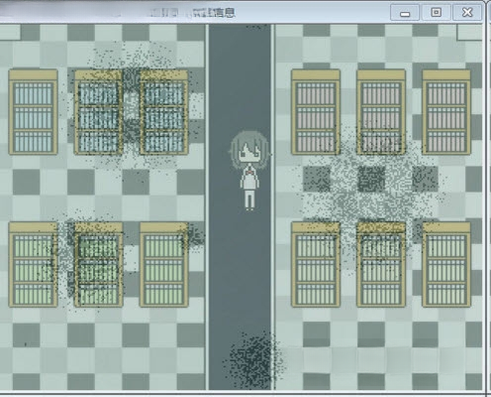The height and width of the screenshot is (397, 491).
Task: Select the green bookshelf just right of the corridor
Action: [316, 265]
